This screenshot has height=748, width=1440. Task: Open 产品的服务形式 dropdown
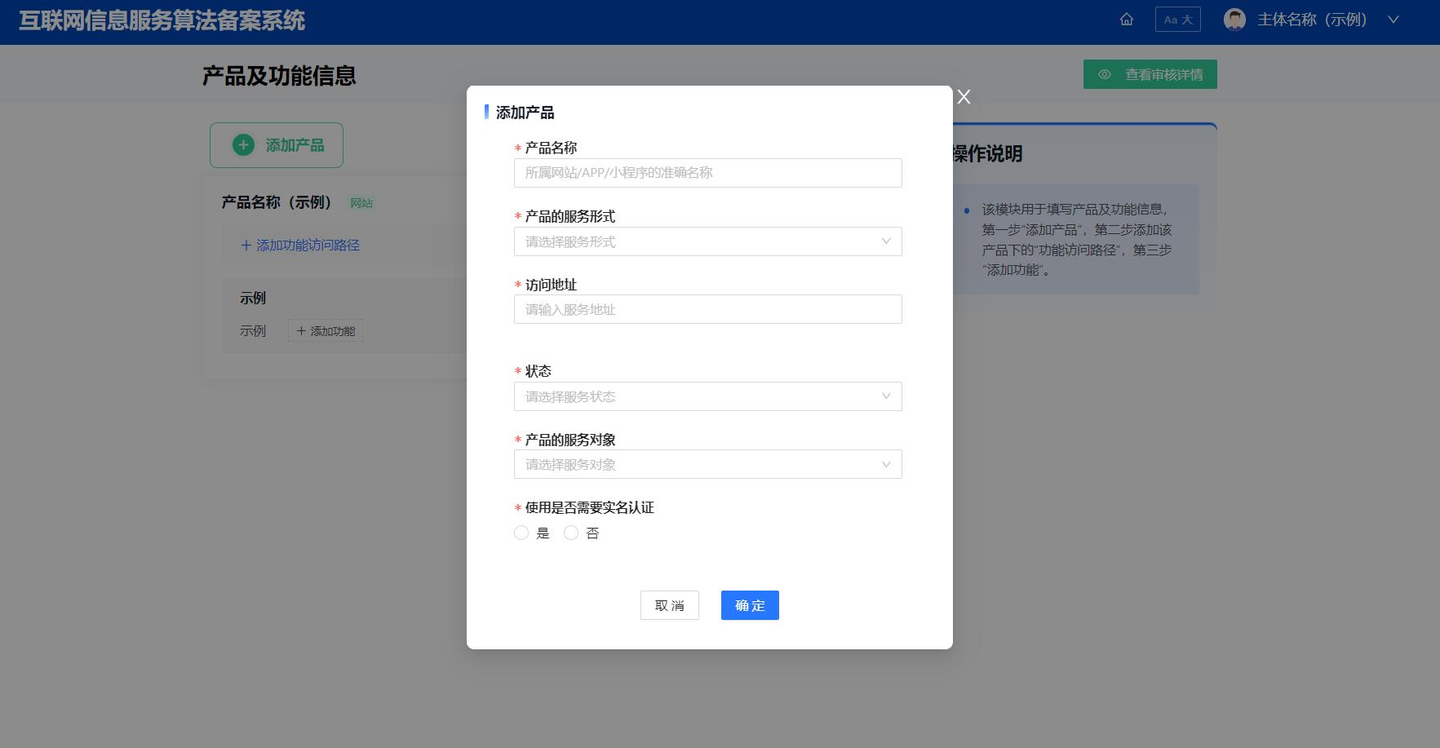pos(708,241)
